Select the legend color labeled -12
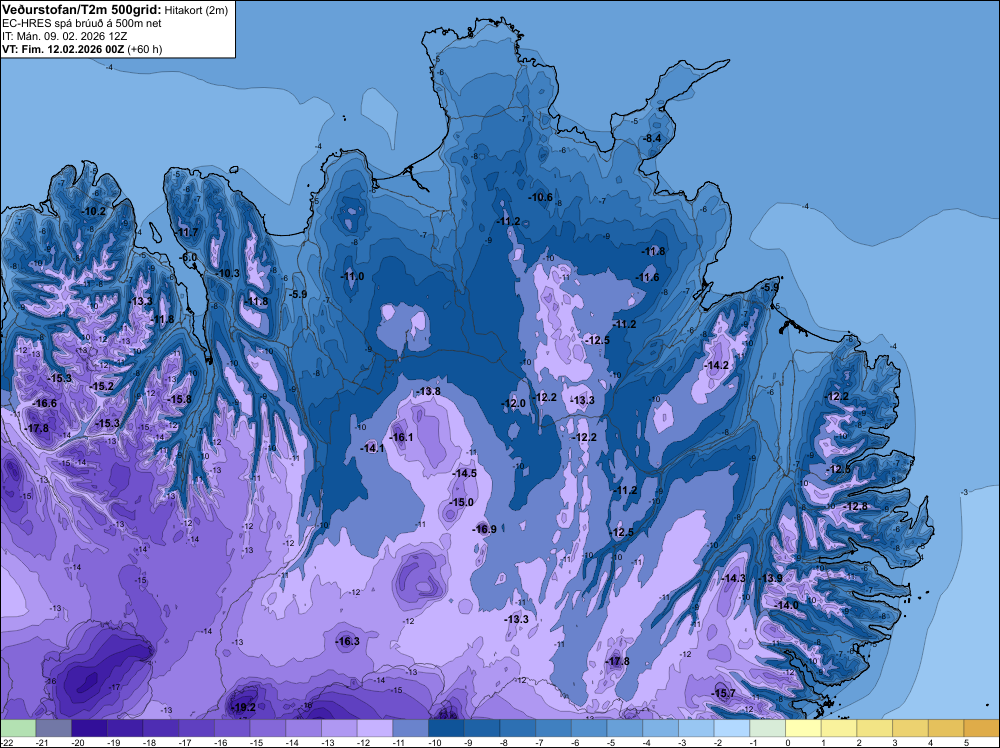1000x748 pixels. click(375, 728)
